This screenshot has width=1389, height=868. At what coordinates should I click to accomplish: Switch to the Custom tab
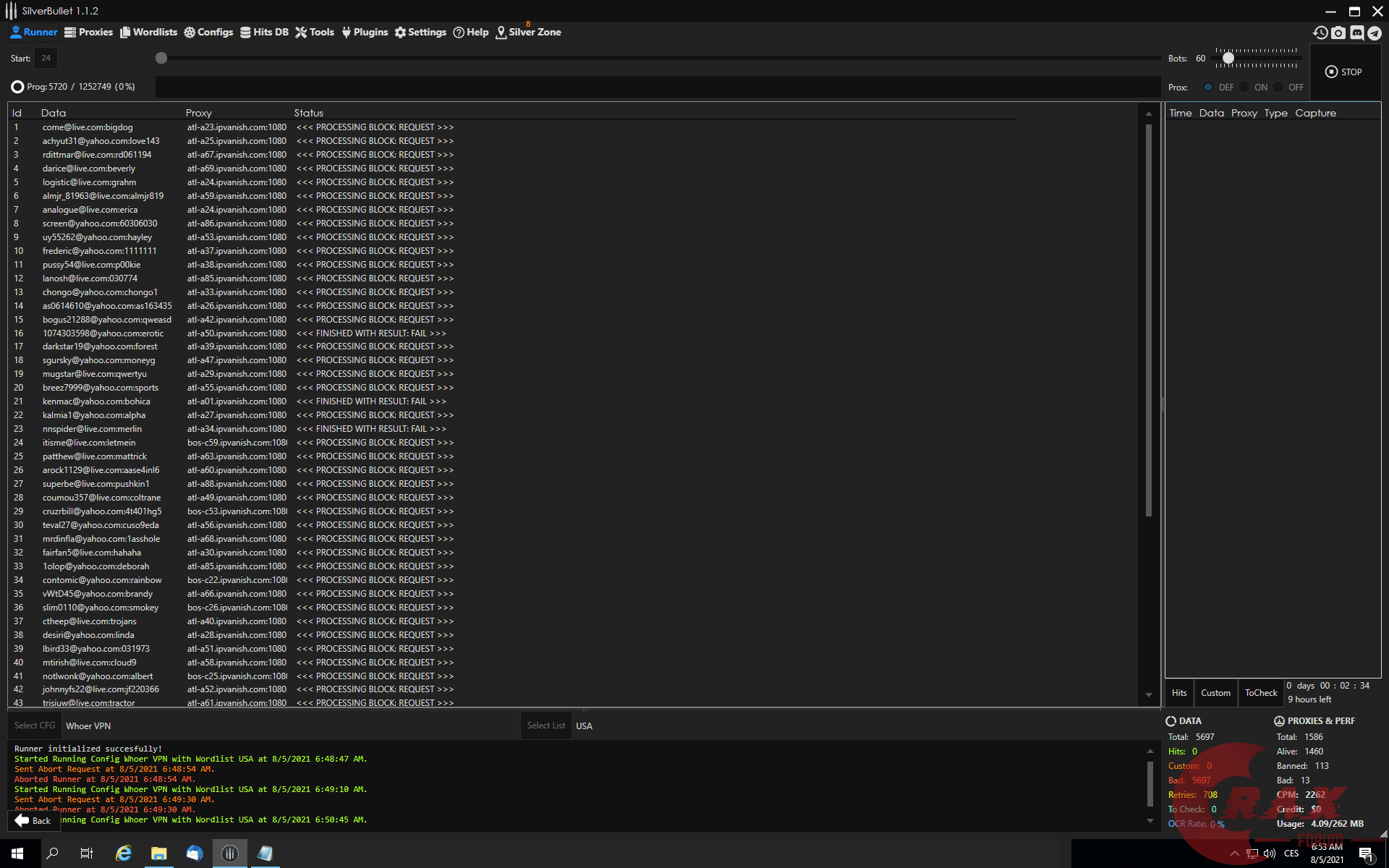tap(1215, 693)
